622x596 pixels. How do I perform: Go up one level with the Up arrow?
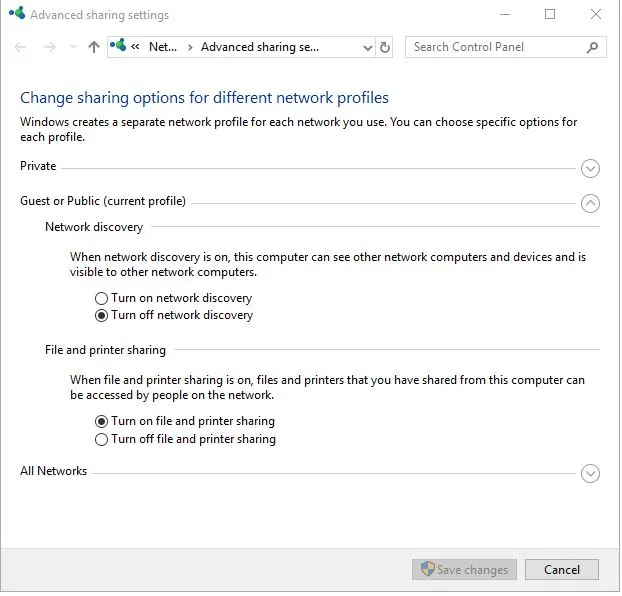pos(94,47)
